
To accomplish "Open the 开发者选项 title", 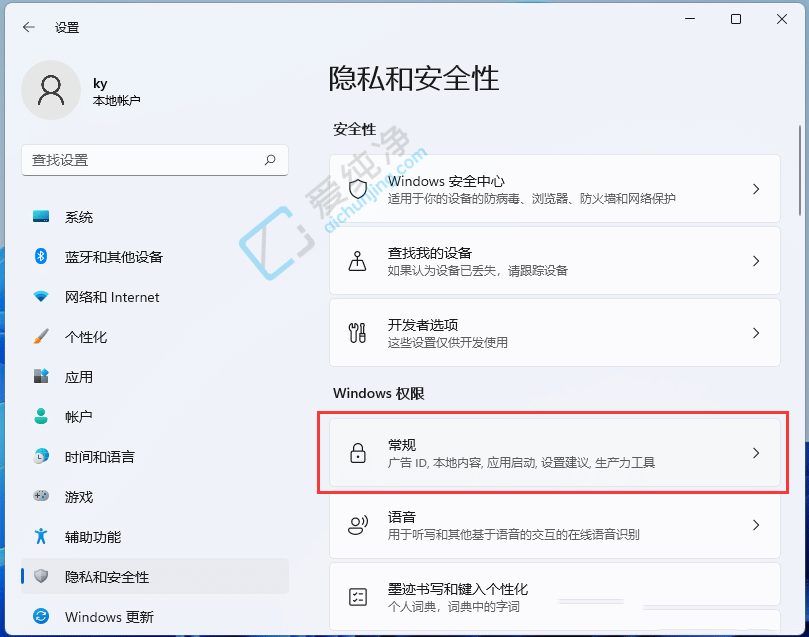I will [423, 325].
